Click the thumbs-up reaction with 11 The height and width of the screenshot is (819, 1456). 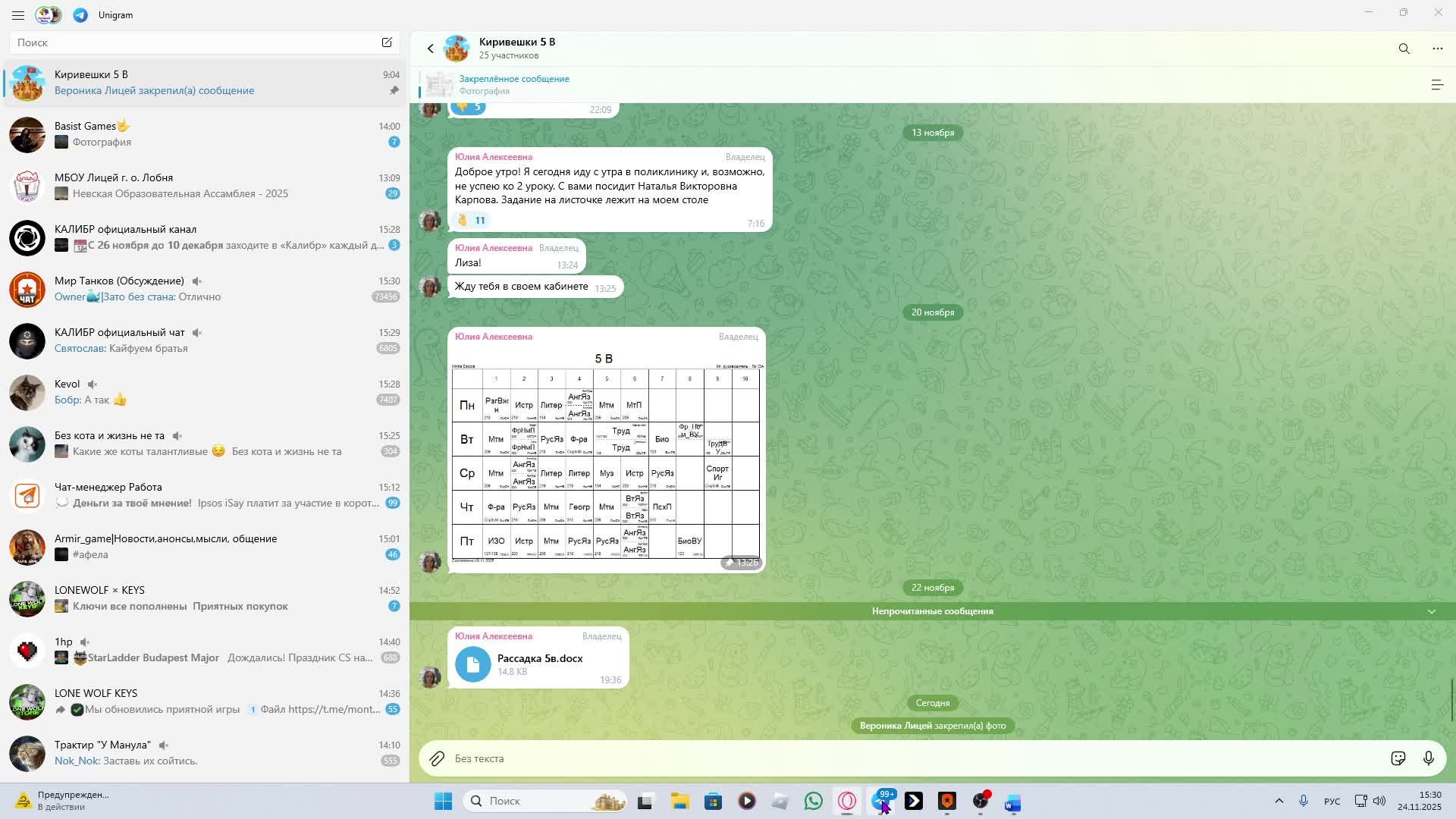(471, 221)
